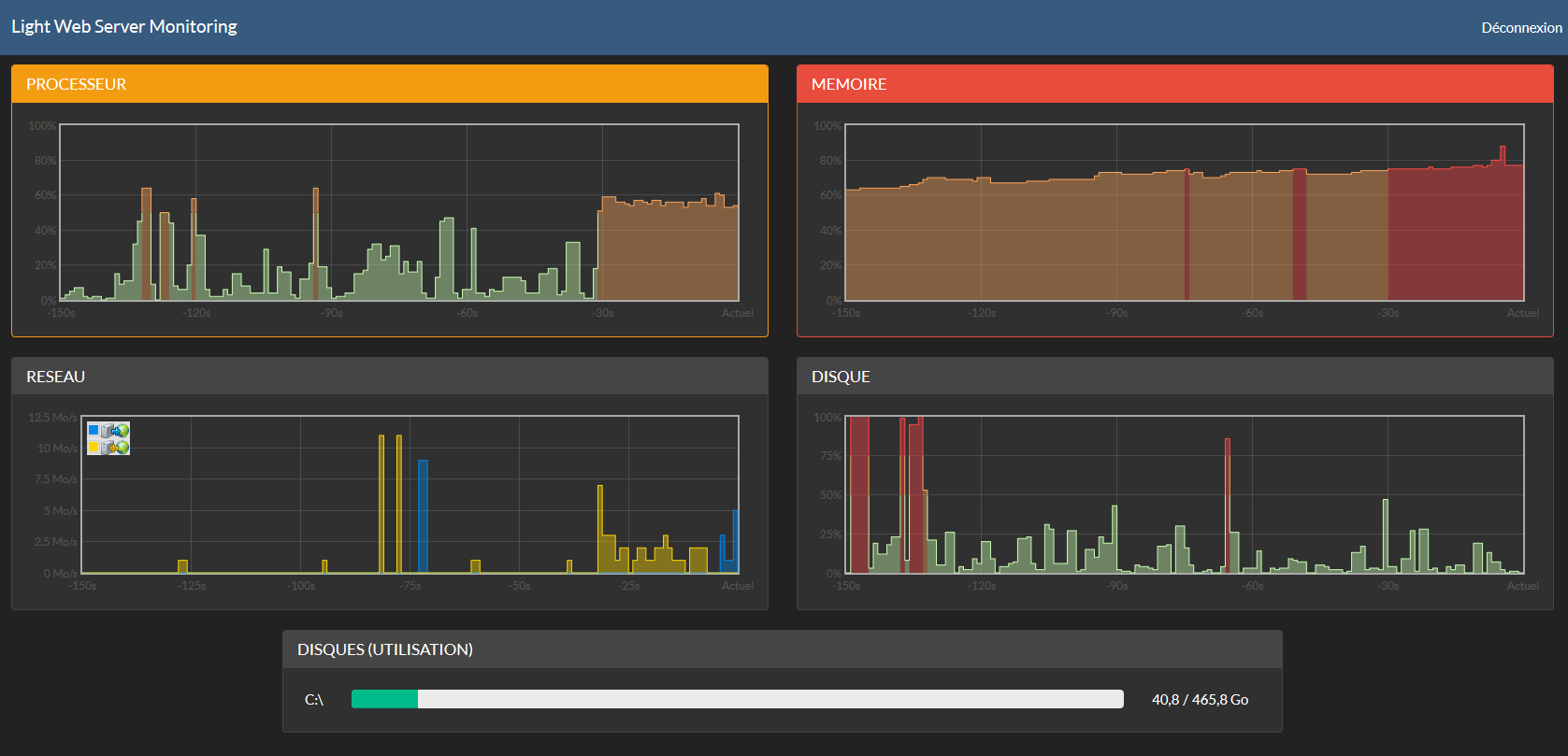Click the green filled part of C:\ usage bar

point(384,699)
